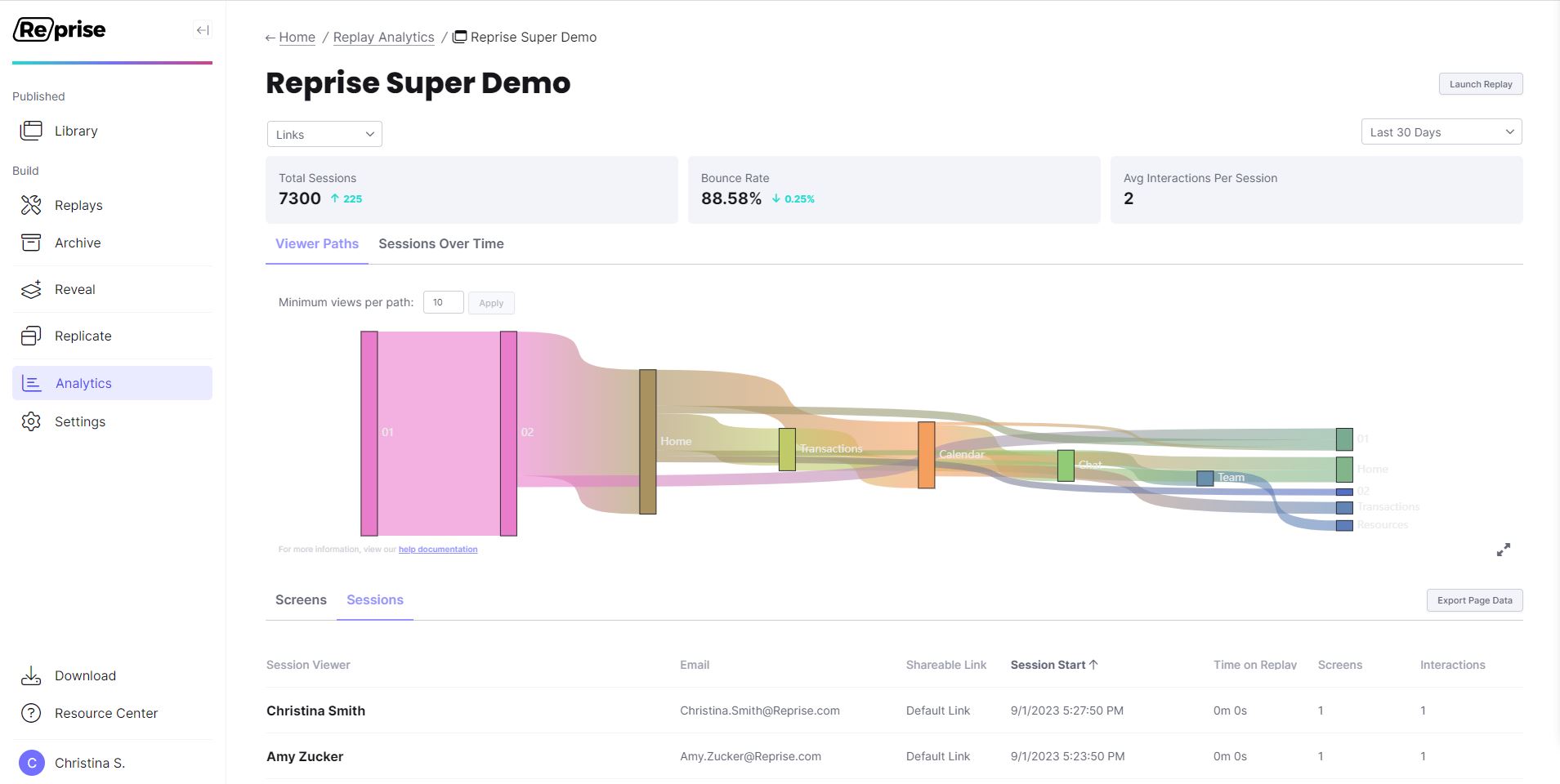The width and height of the screenshot is (1560, 784).
Task: Click email Amy.Zucker@Reprise.com
Action: click(x=750, y=756)
